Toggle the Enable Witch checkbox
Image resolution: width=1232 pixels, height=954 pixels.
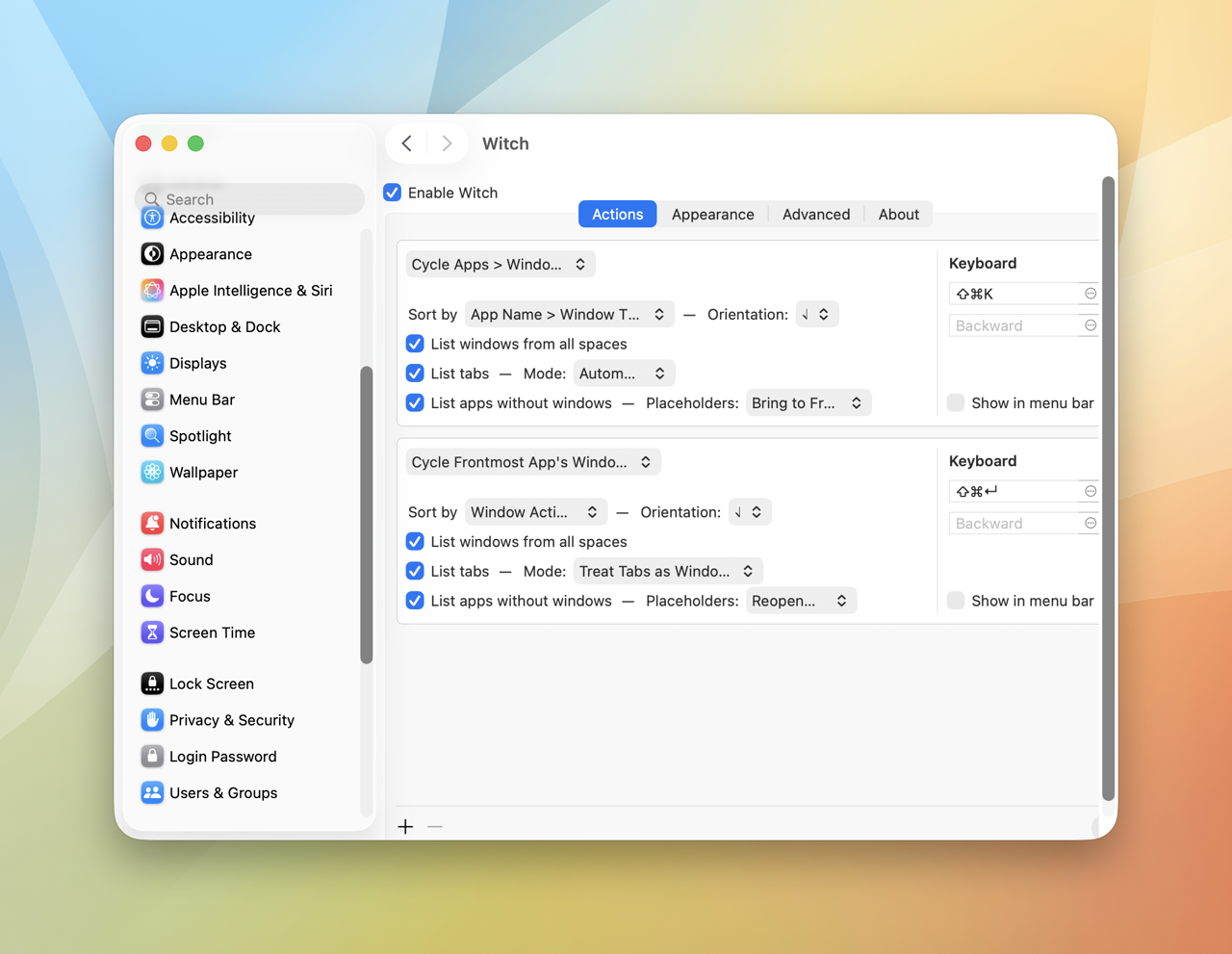pos(393,193)
